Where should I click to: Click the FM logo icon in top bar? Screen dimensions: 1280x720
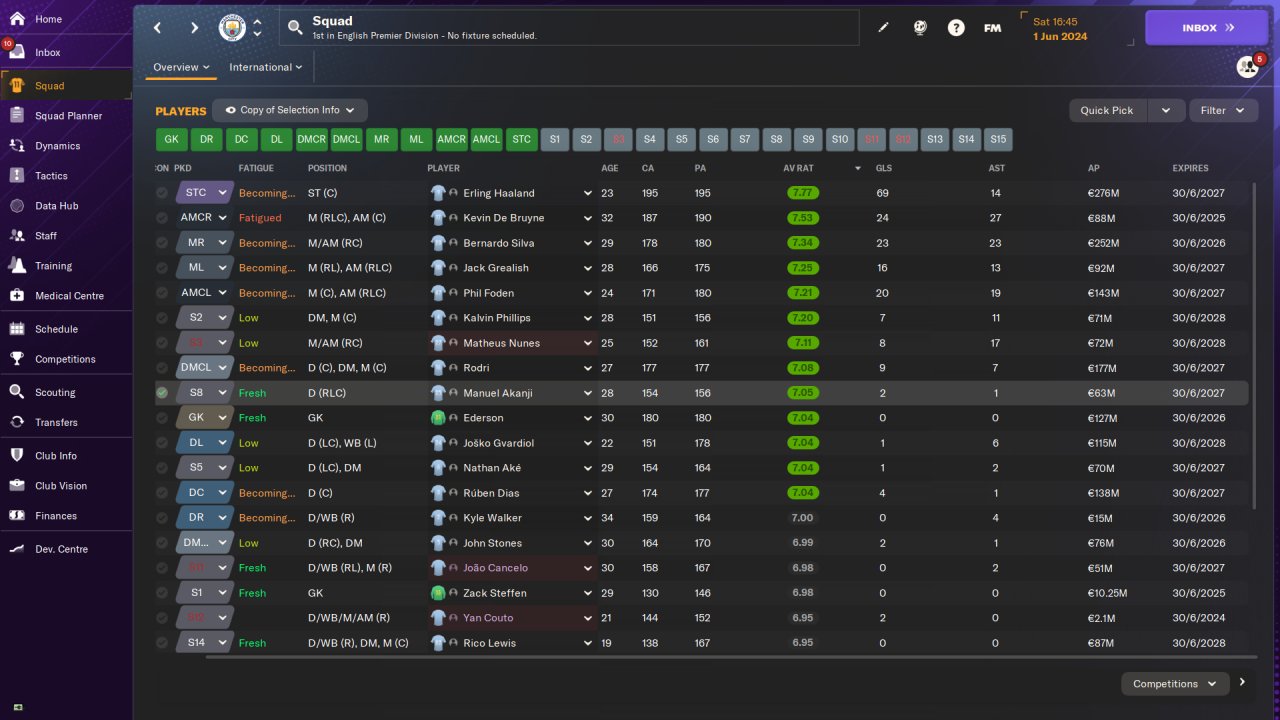992,28
